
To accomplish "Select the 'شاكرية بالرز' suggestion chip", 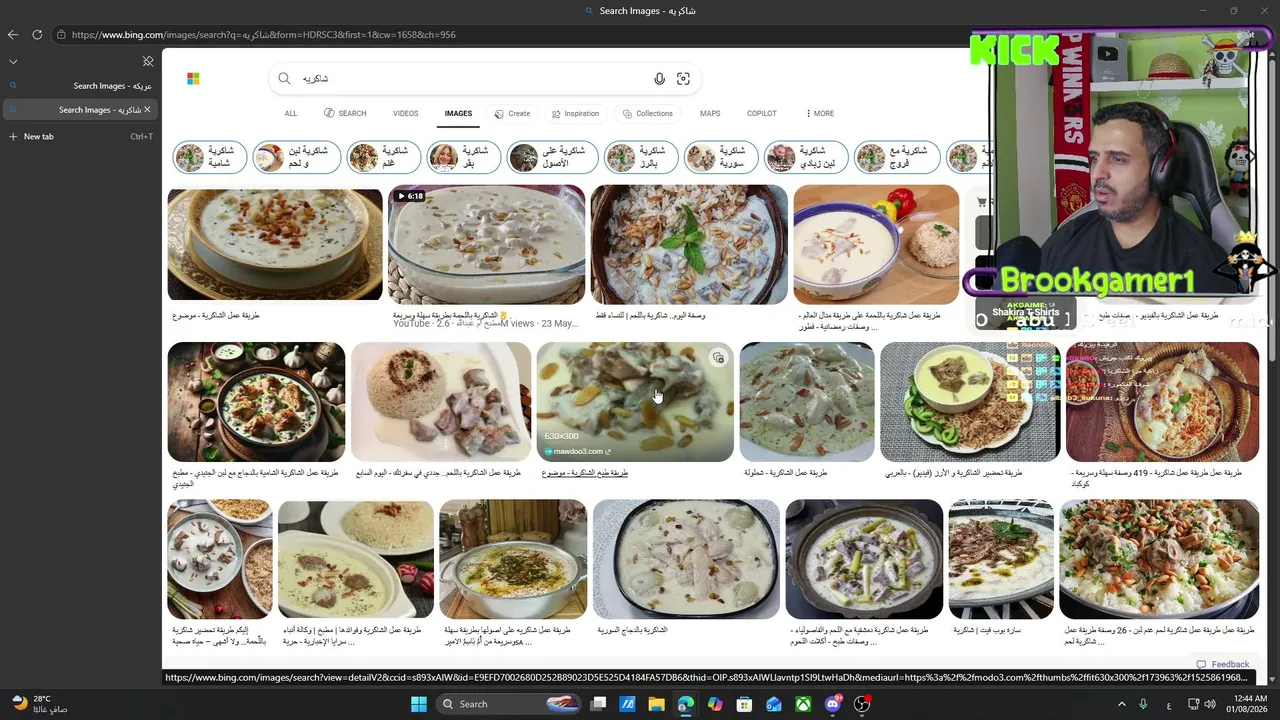I will [641, 157].
